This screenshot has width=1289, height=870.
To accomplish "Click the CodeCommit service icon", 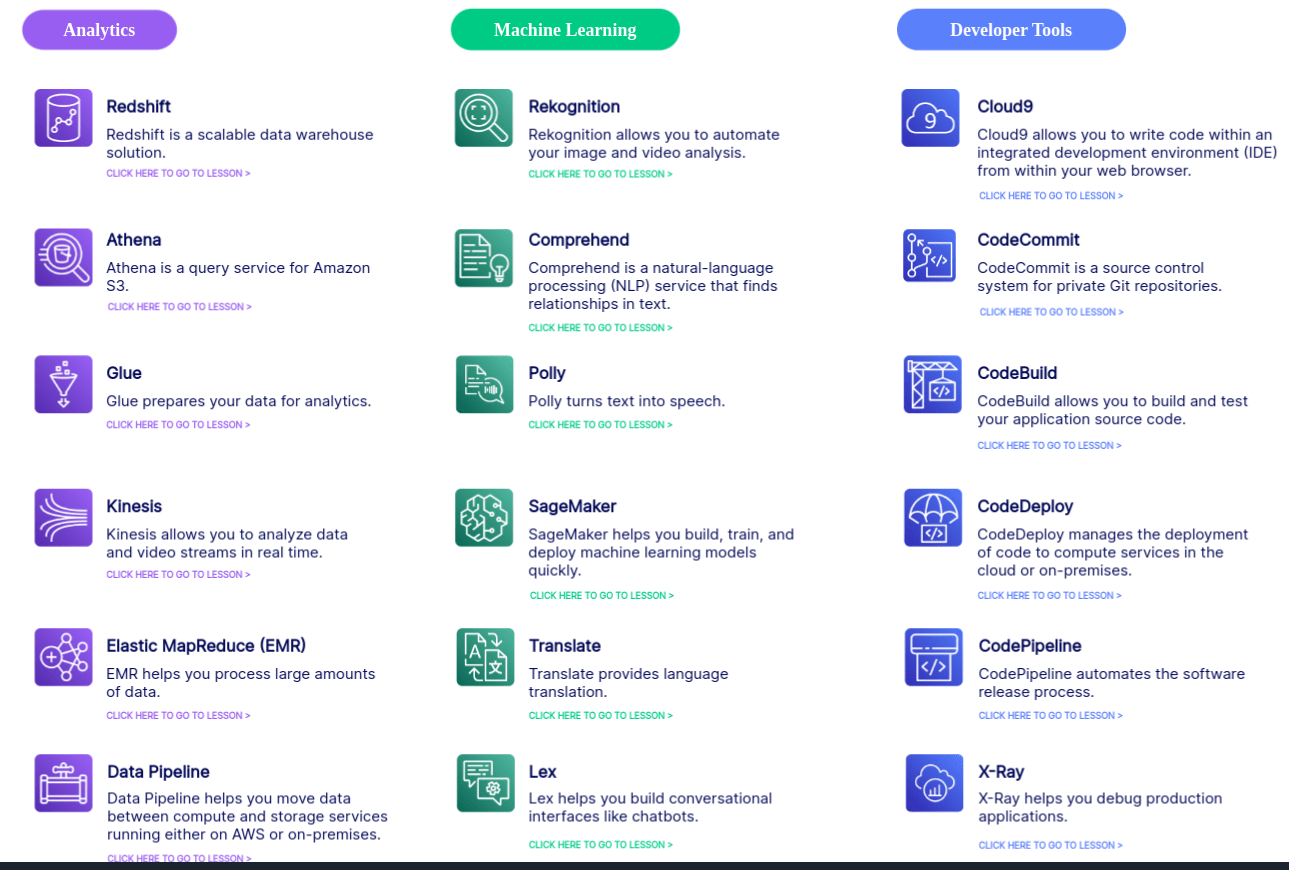I will [930, 256].
